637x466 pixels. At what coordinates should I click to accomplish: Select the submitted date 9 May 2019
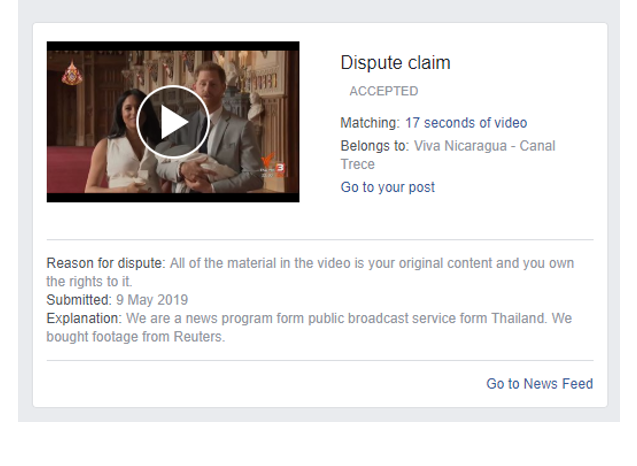[x=152, y=300]
